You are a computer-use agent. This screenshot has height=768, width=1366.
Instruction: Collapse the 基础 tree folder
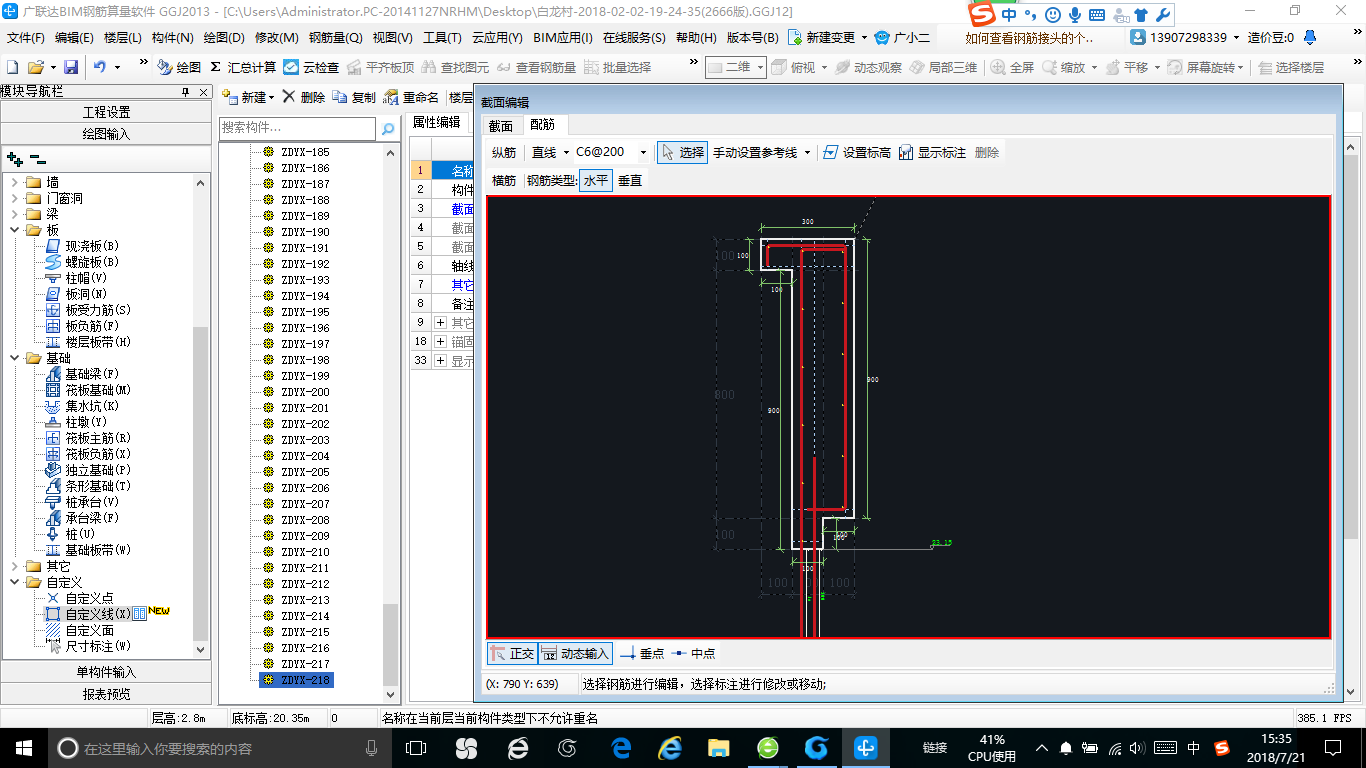(x=14, y=358)
